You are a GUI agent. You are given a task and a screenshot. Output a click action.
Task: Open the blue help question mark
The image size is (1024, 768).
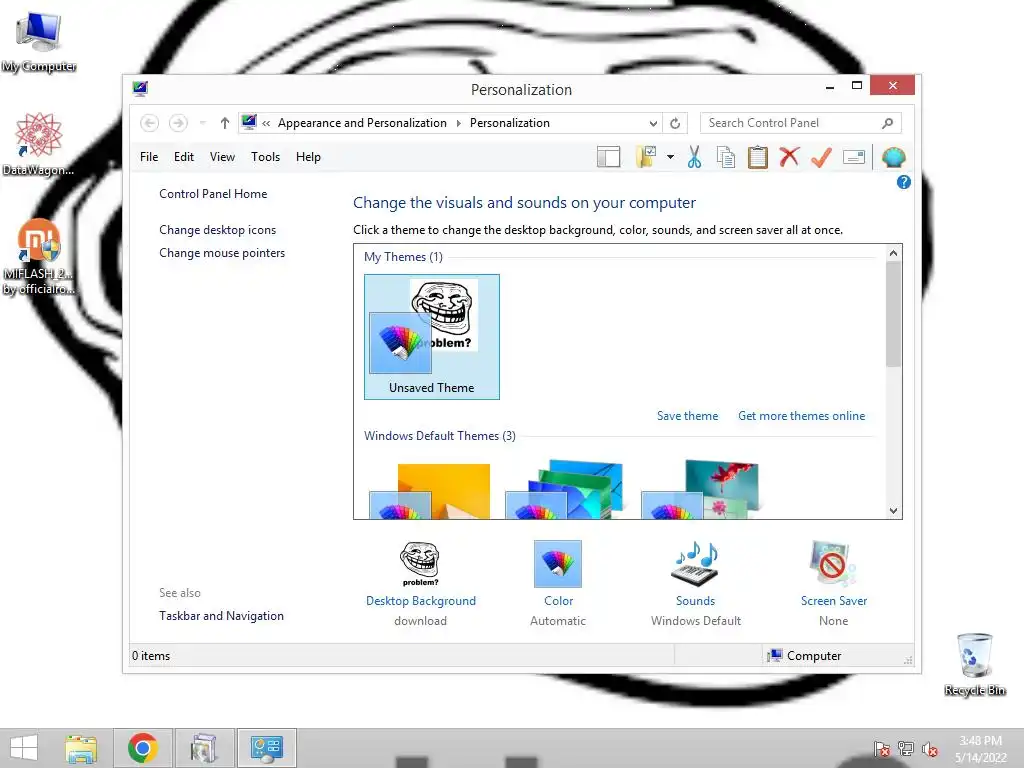[904, 182]
